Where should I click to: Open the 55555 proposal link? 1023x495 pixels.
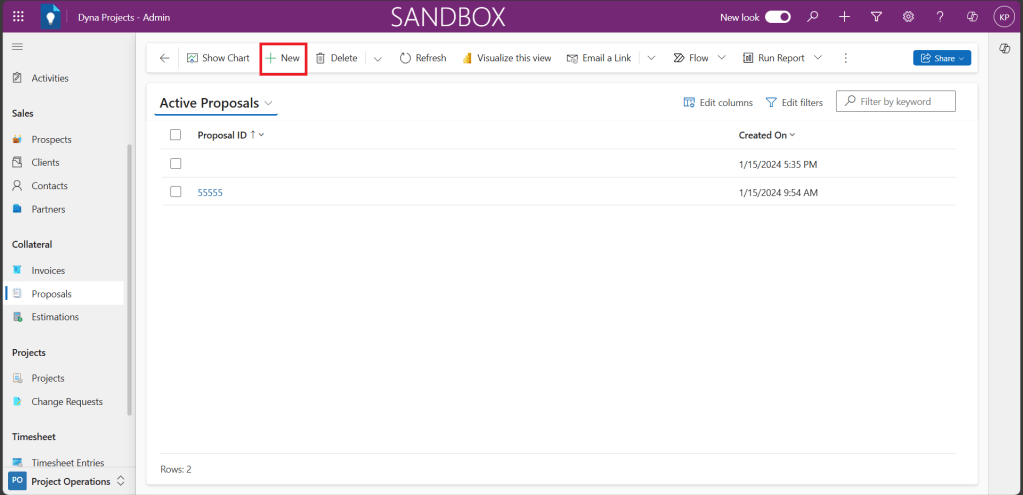(x=210, y=192)
